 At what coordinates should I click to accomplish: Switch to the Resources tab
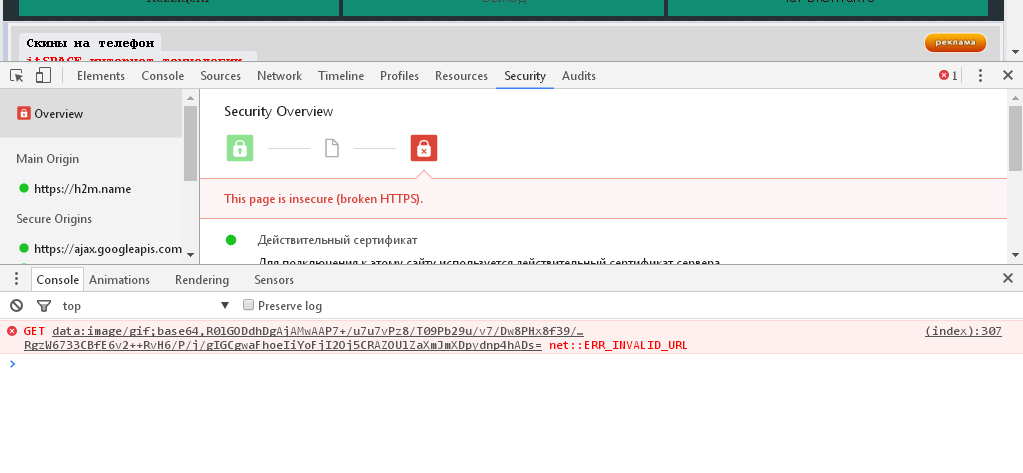click(461, 76)
